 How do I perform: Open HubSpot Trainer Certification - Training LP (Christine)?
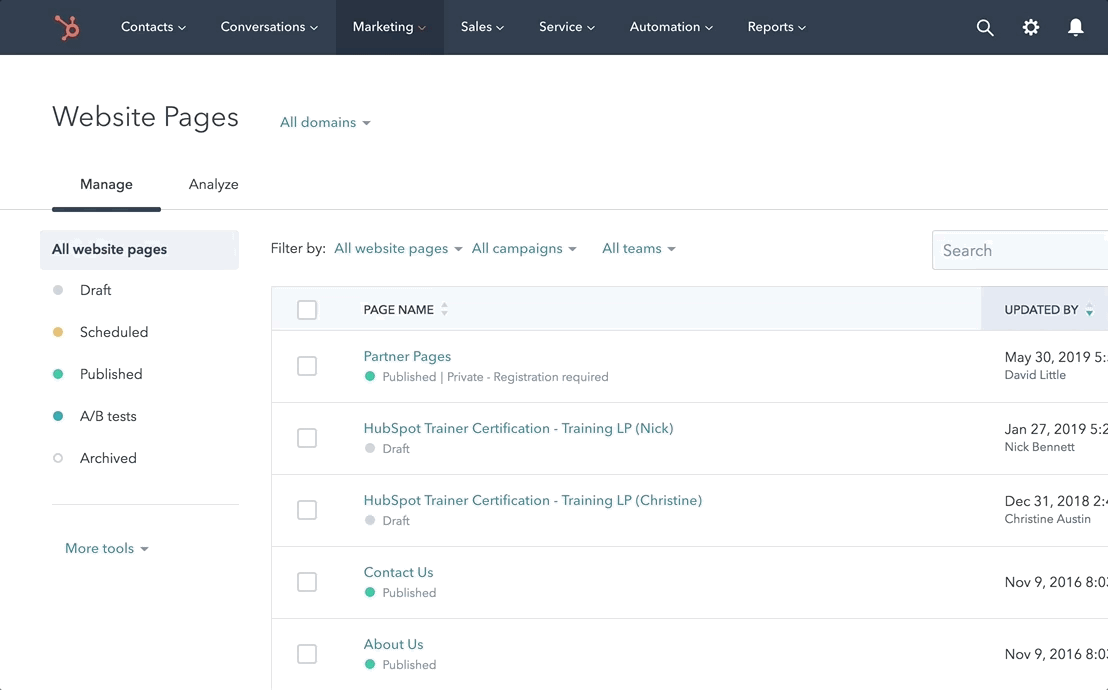[533, 501]
